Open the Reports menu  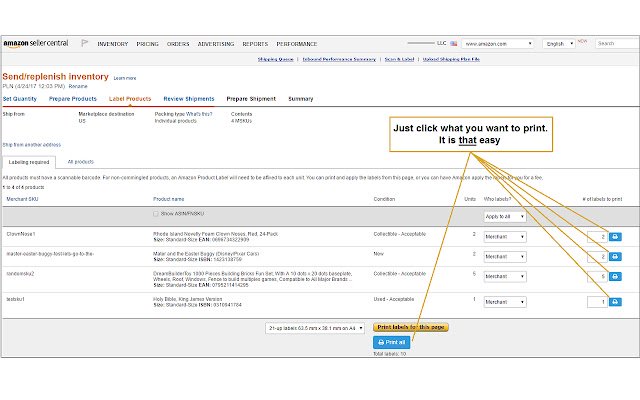[255, 44]
